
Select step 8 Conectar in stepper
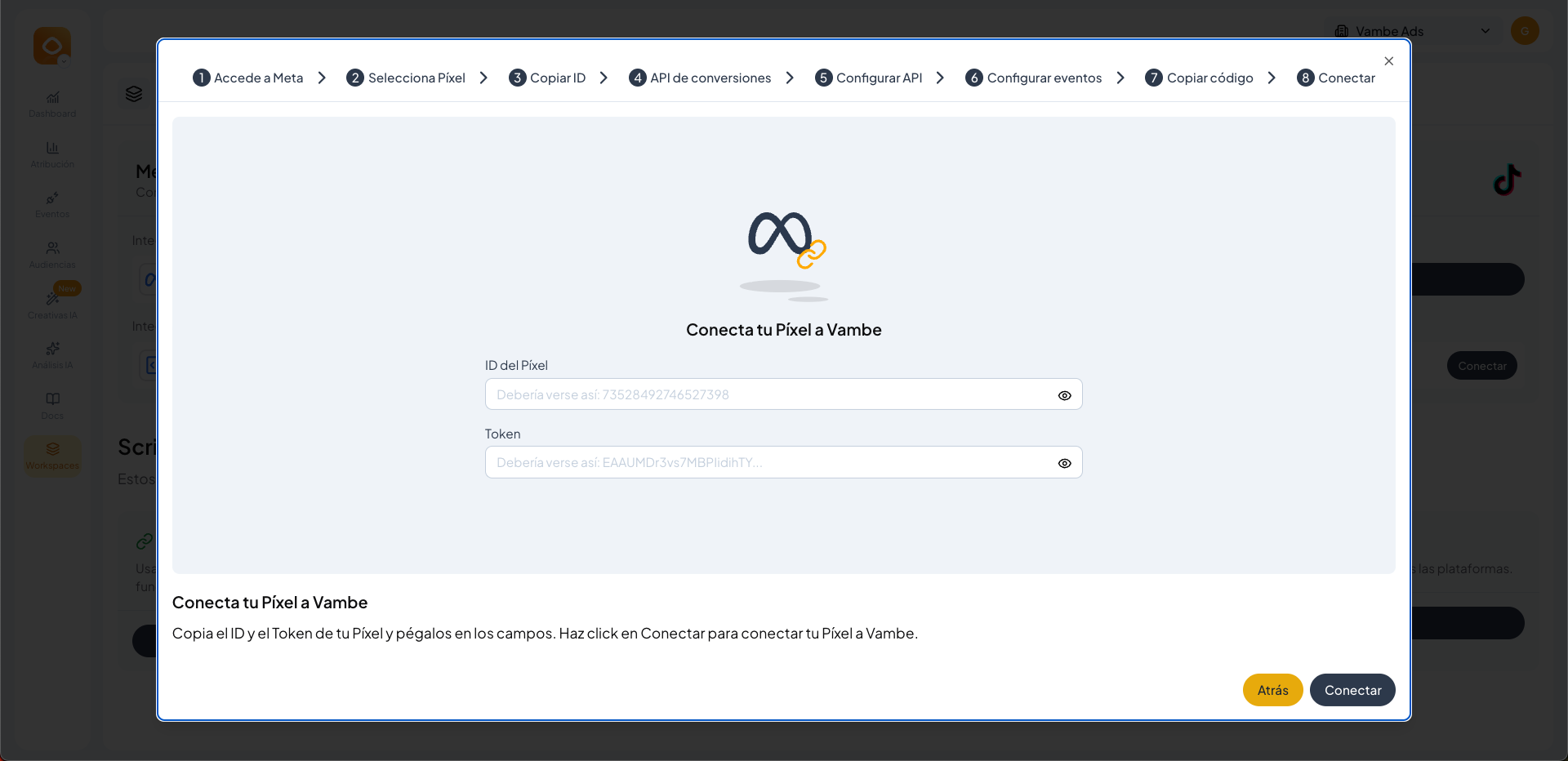click(1336, 78)
